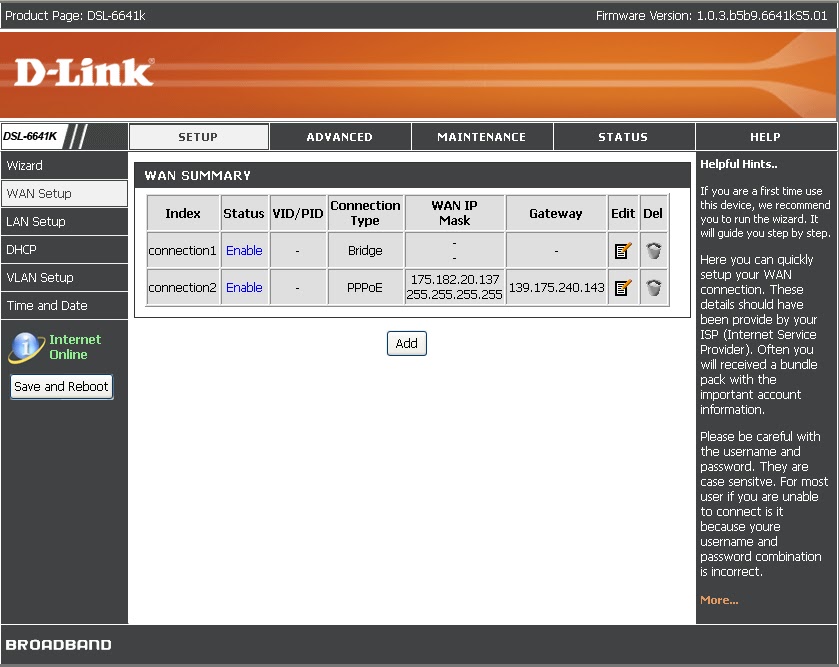The height and width of the screenshot is (667, 839).
Task: Click the Internet Online info globe icon
Action: click(25, 347)
